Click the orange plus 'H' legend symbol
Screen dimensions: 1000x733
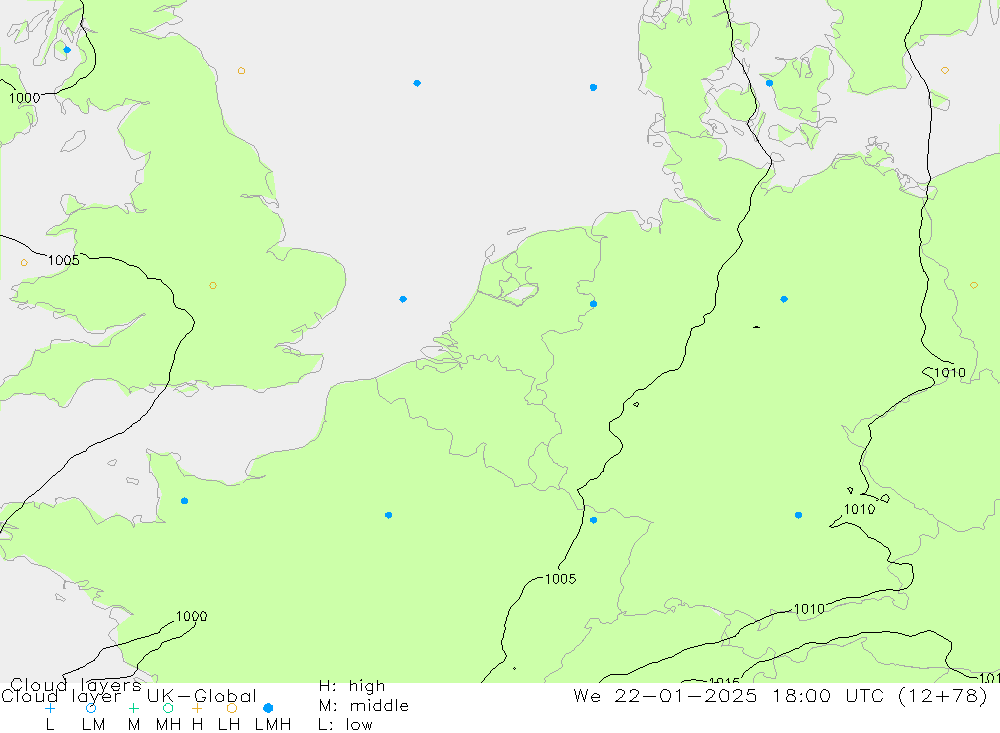point(197,708)
